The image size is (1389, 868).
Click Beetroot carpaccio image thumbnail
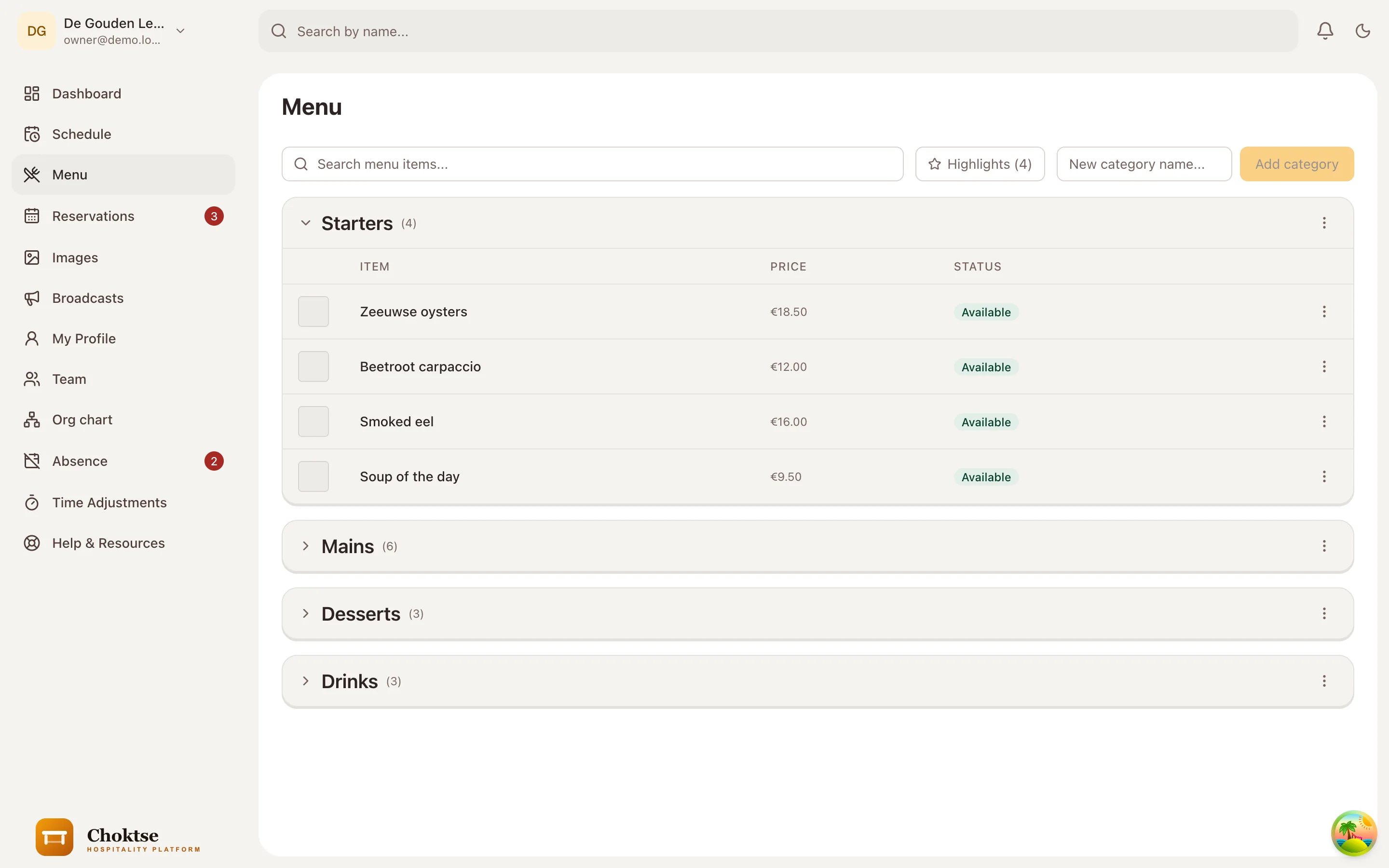click(x=313, y=366)
